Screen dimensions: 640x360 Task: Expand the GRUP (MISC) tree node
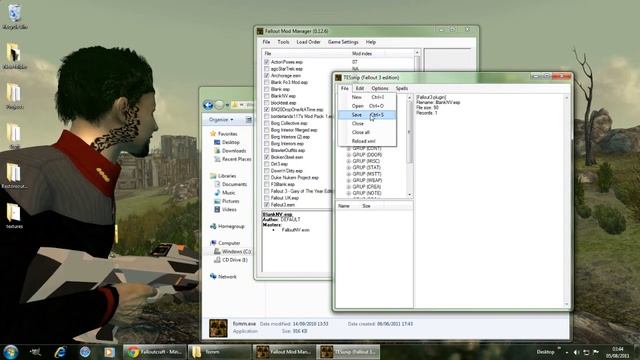pyautogui.click(x=349, y=161)
